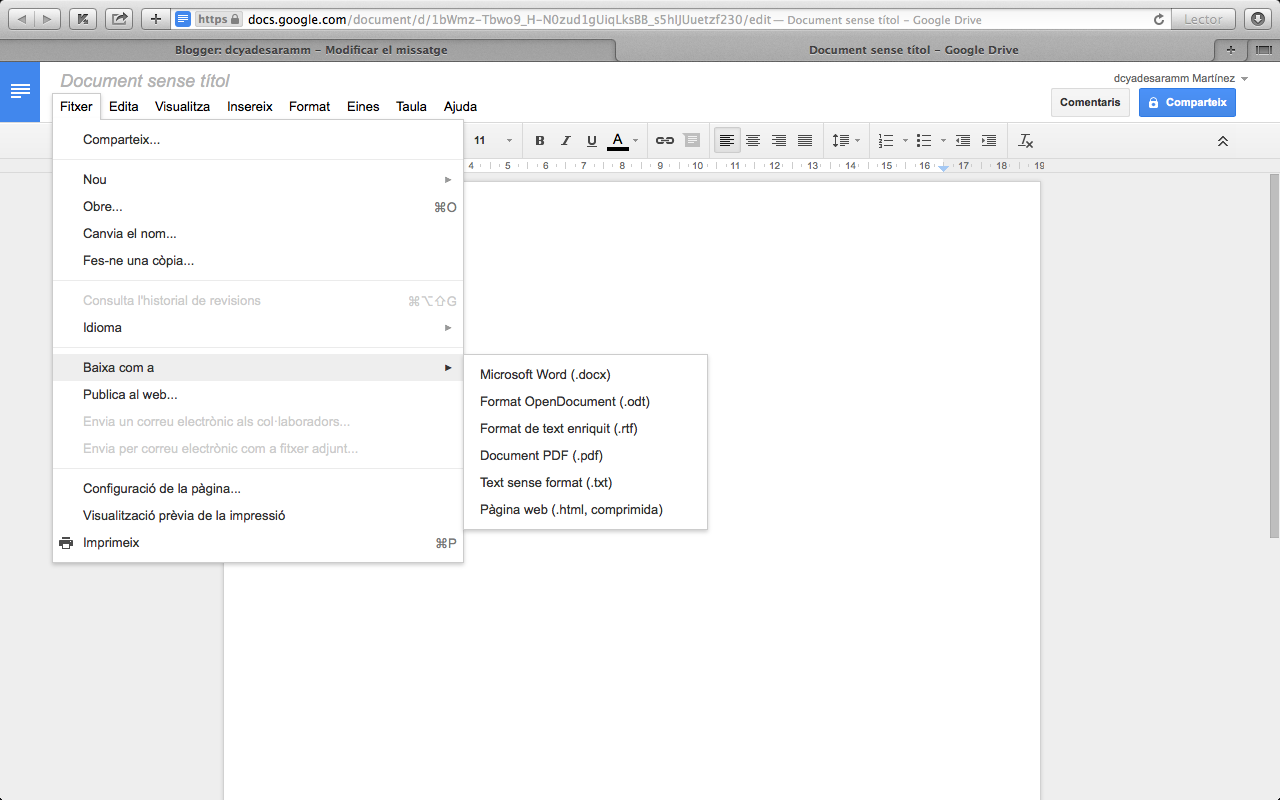Image resolution: width=1280 pixels, height=800 pixels.
Task: Expand the Idioma submenu
Action: tap(258, 328)
